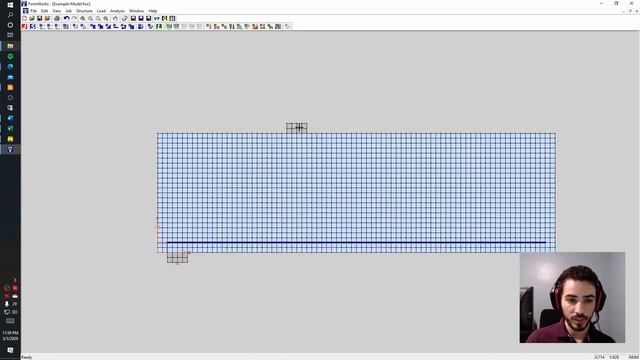
Task: Click the Open file folder icon
Action: (x=32, y=18)
